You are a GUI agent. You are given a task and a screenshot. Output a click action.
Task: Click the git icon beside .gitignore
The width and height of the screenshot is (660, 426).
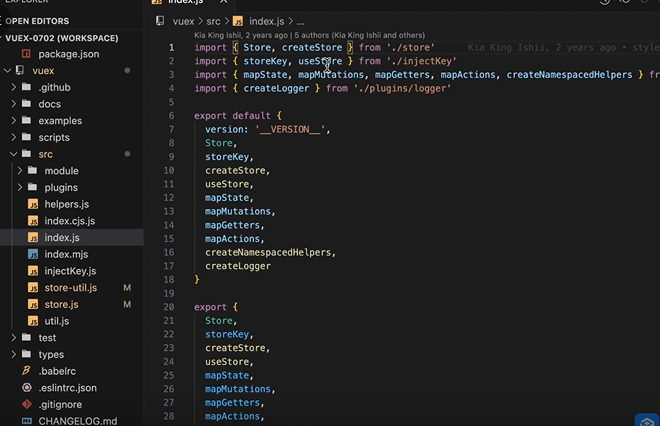click(x=27, y=405)
